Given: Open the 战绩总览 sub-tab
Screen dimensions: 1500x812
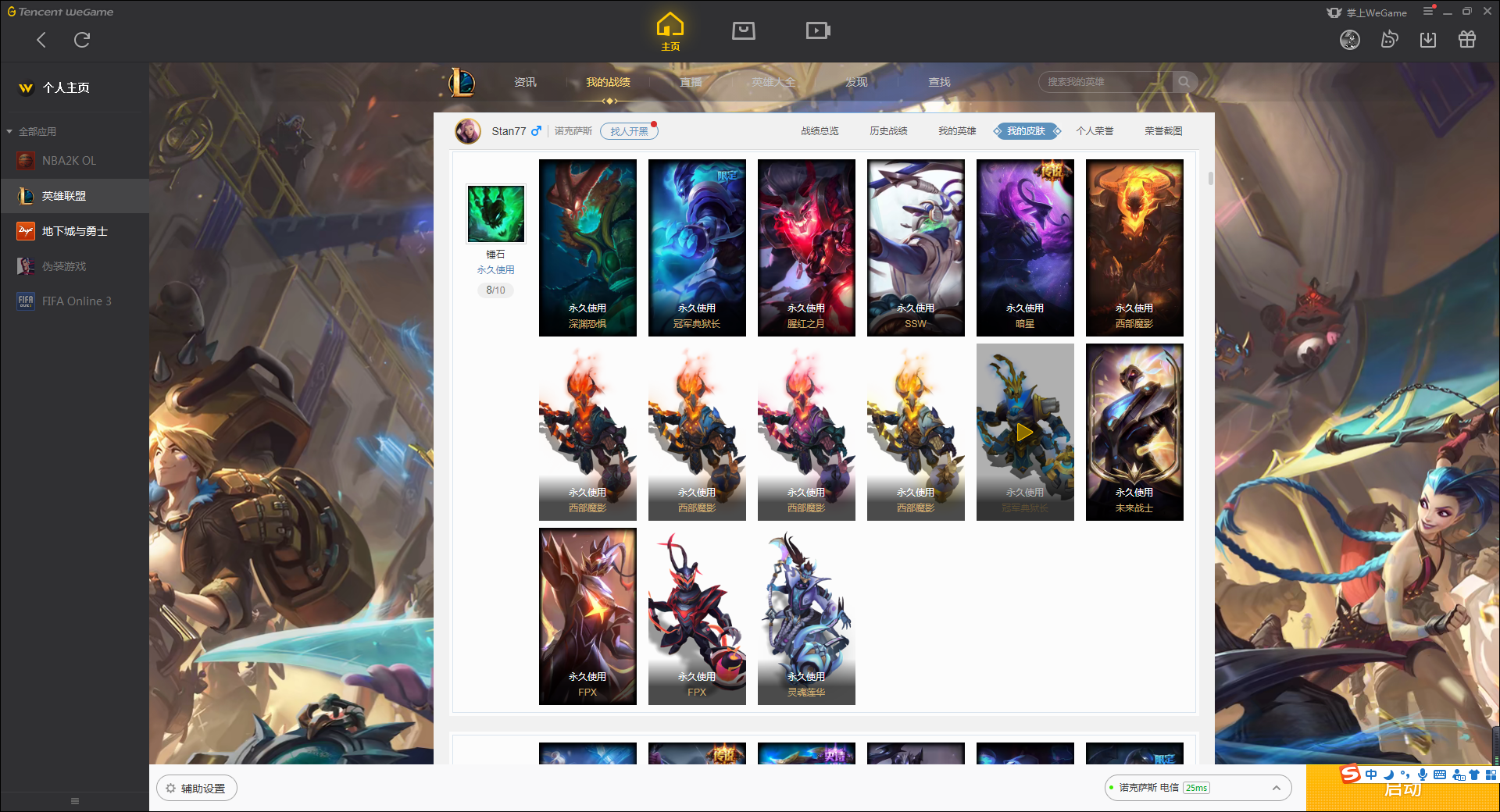Looking at the screenshot, I should [x=820, y=131].
